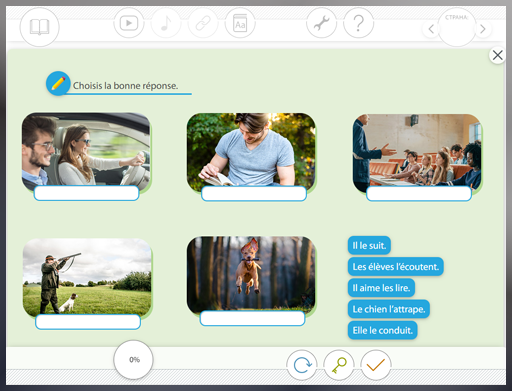Open the wrench tools icon

321,23
